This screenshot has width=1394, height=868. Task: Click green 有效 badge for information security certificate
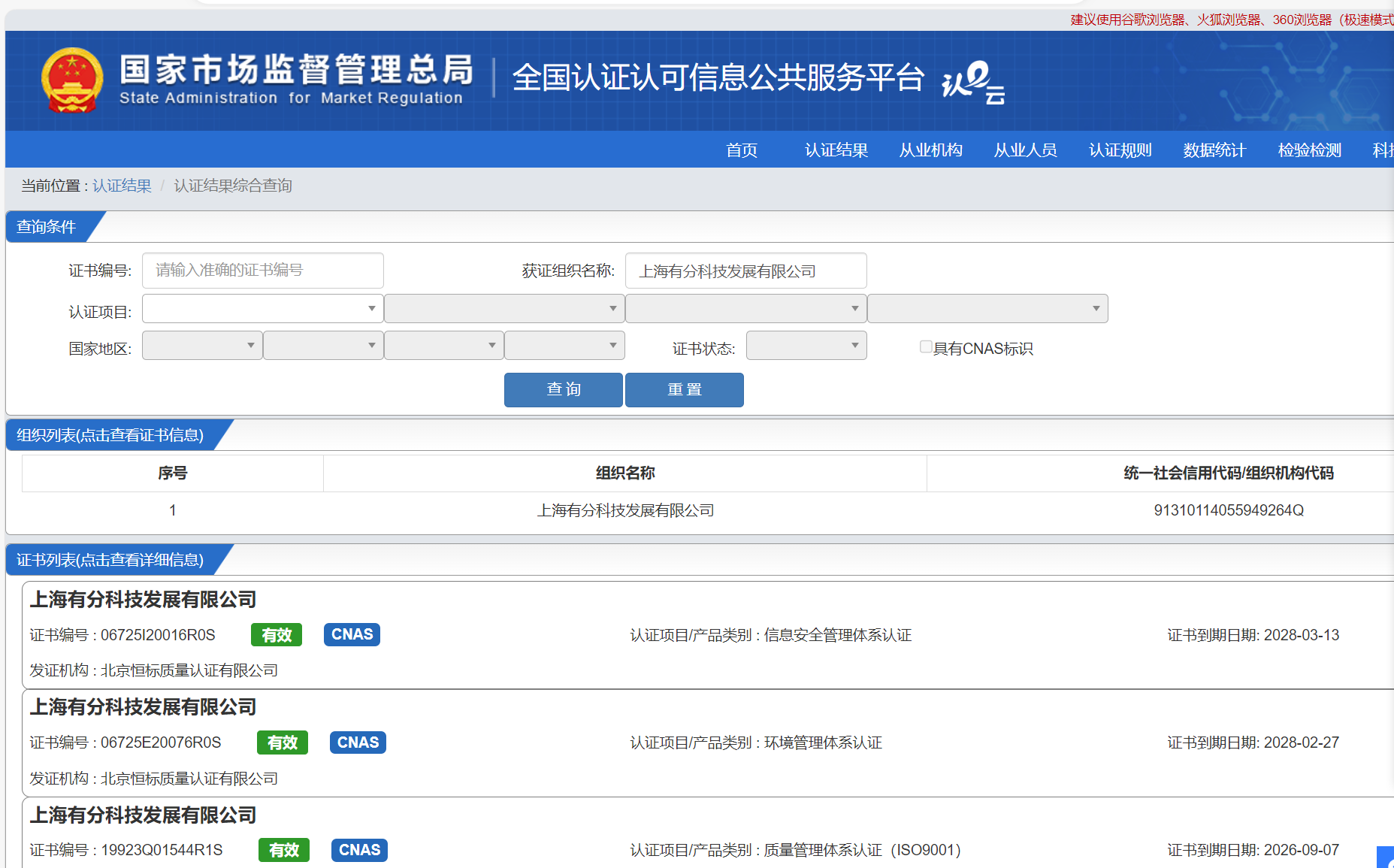point(277,635)
